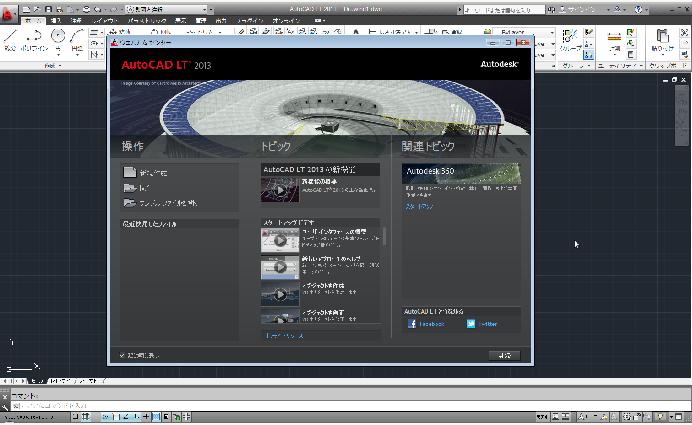Click the New drawing icon in quick access toolbar
Screen dimensions: 692x425
coord(27,9)
